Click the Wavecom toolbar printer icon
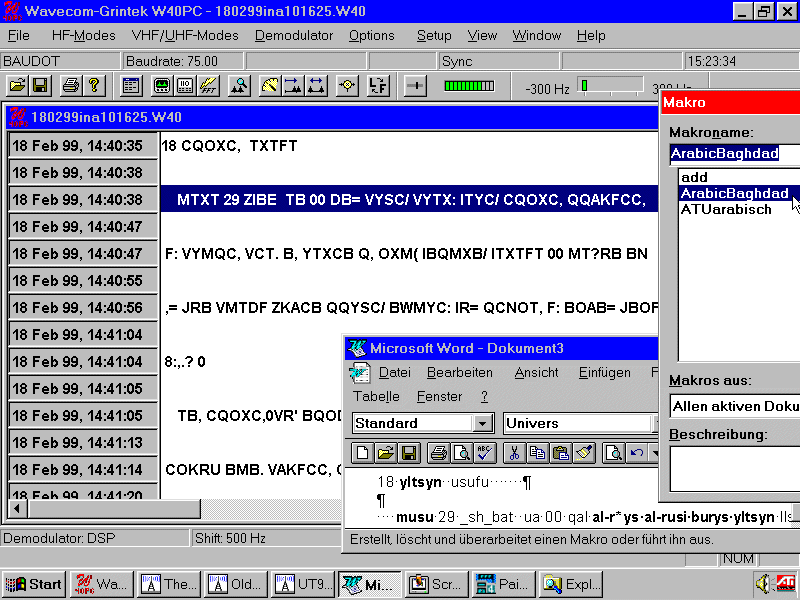 click(x=69, y=87)
